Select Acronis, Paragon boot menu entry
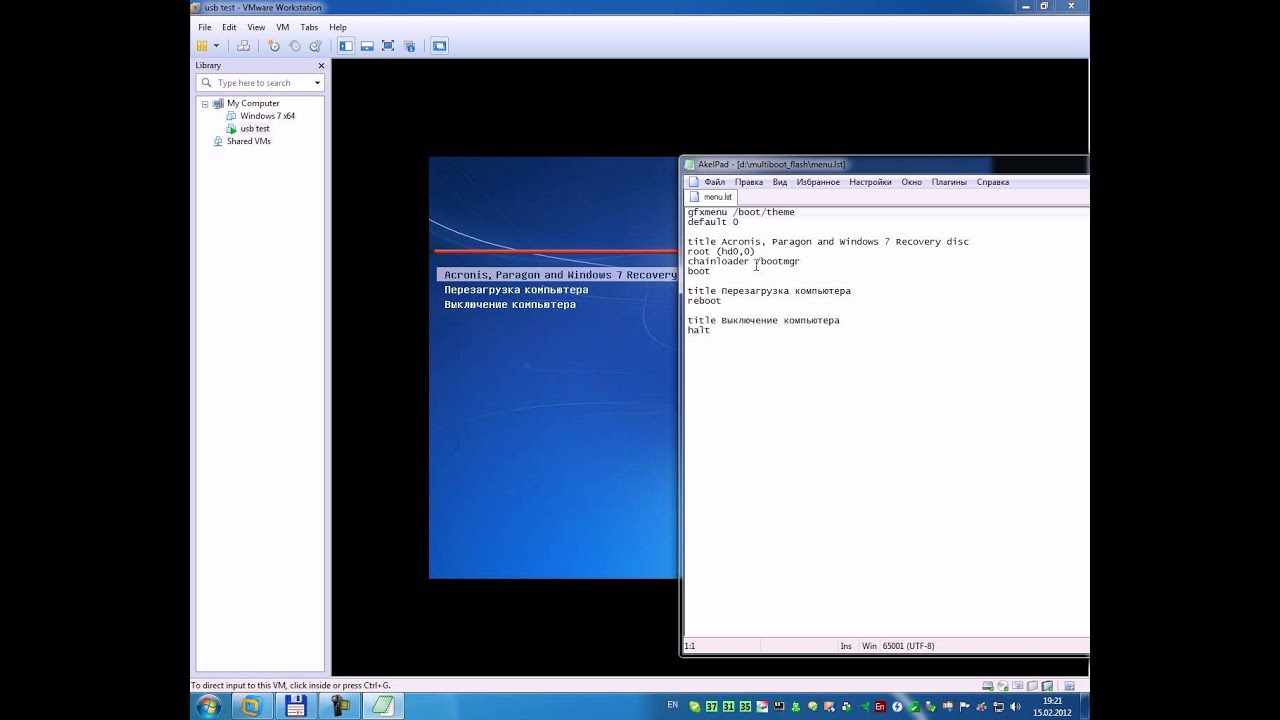1280x720 pixels. (557, 275)
